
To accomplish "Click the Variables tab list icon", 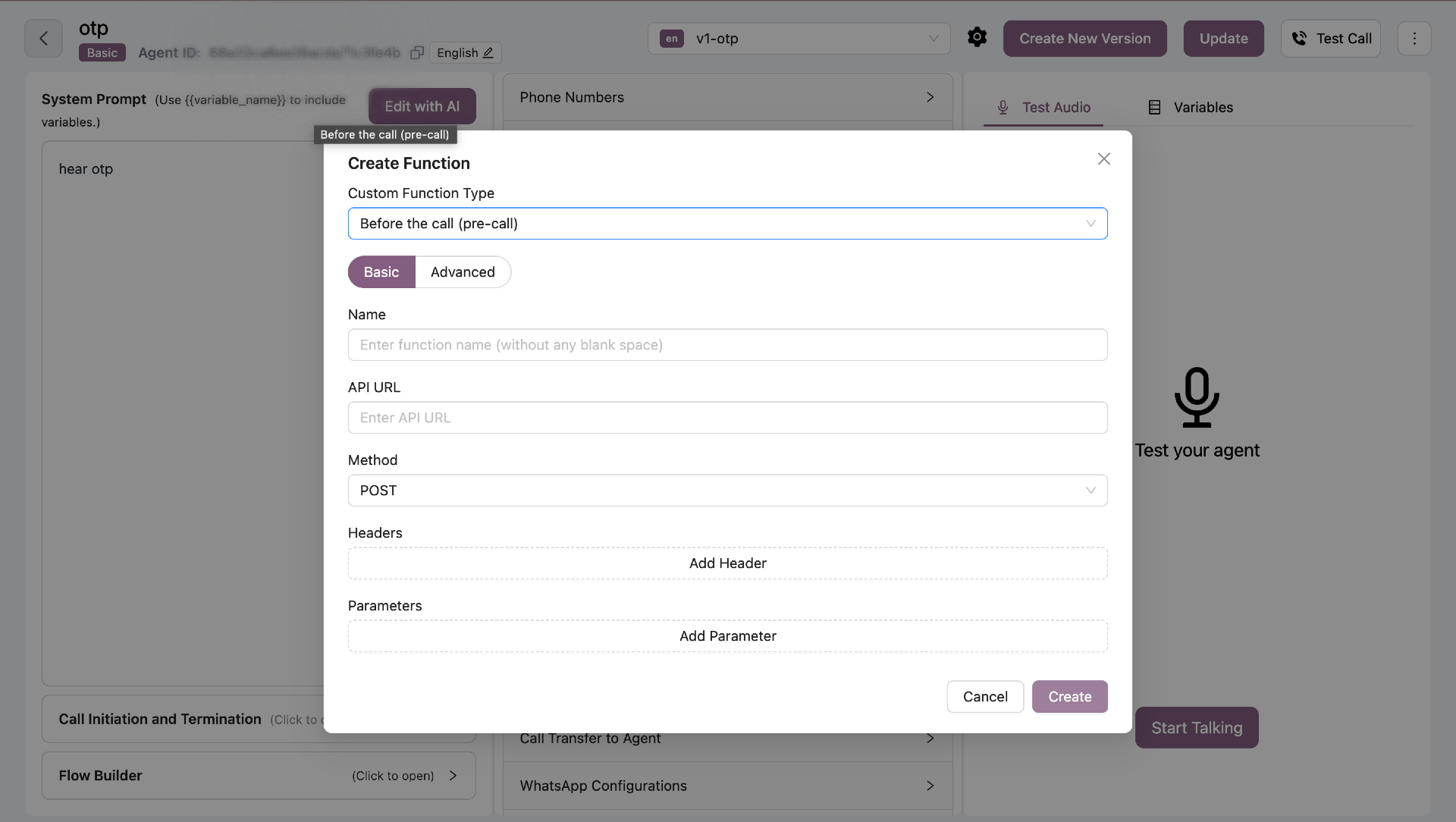I will pyautogui.click(x=1154, y=108).
